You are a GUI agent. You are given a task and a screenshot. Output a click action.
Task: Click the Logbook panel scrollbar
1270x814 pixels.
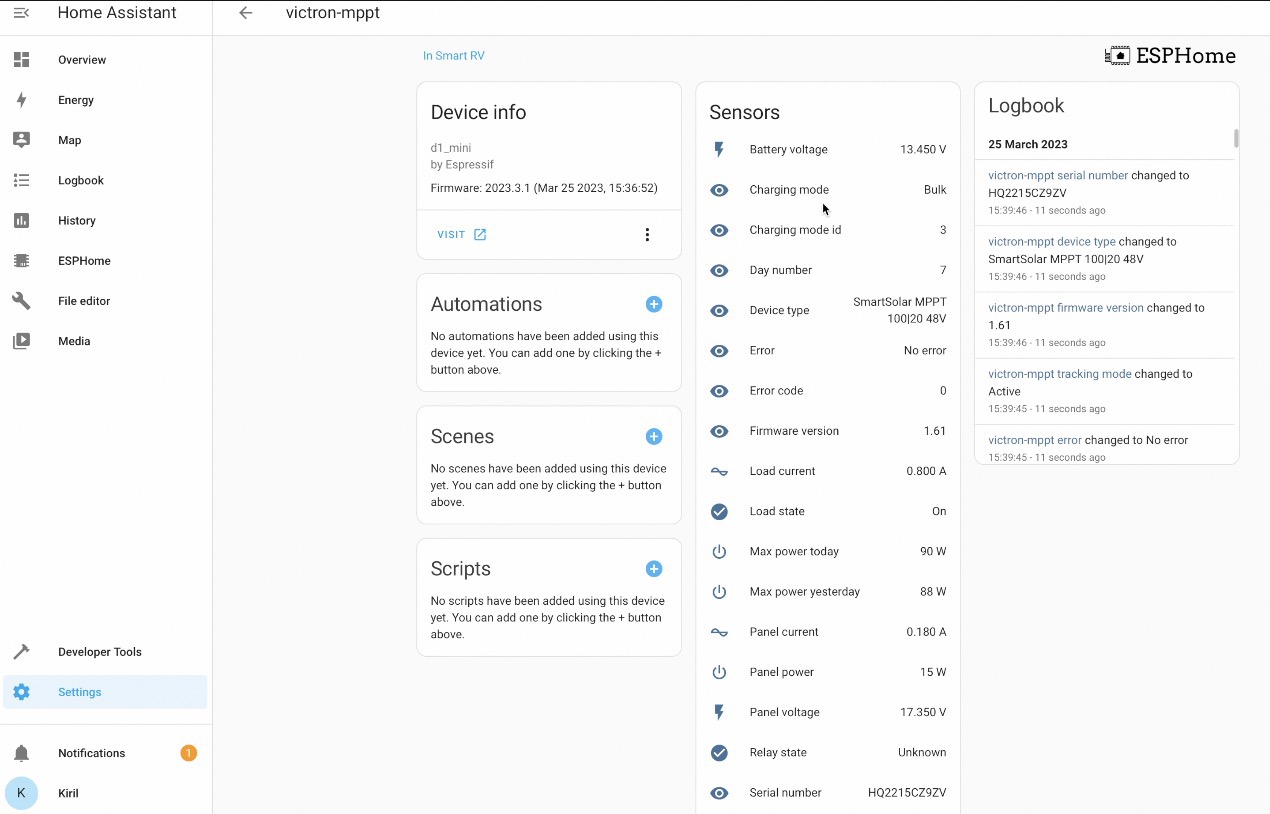1236,138
